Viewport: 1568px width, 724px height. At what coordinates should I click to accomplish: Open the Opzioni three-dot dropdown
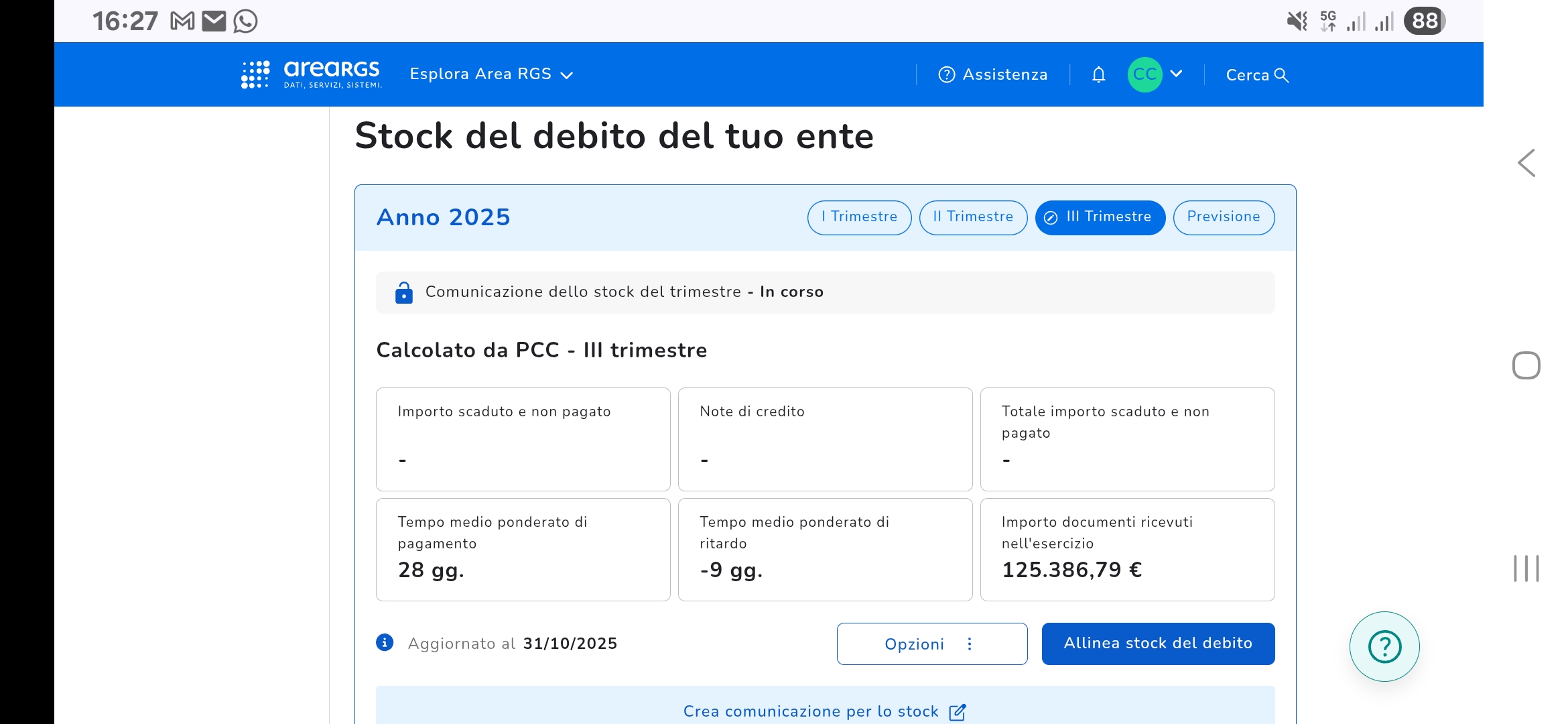pyautogui.click(x=931, y=644)
